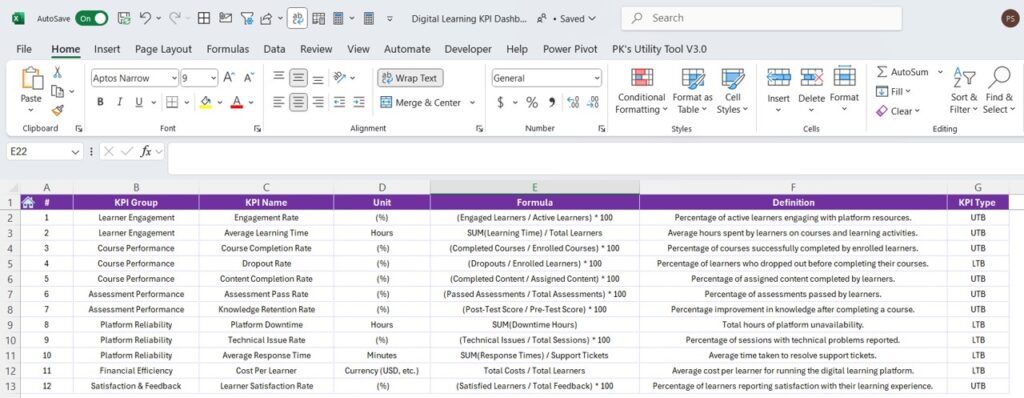Screen dimensions: 1024x398
Task: Toggle Merge & Center
Action: (x=421, y=103)
